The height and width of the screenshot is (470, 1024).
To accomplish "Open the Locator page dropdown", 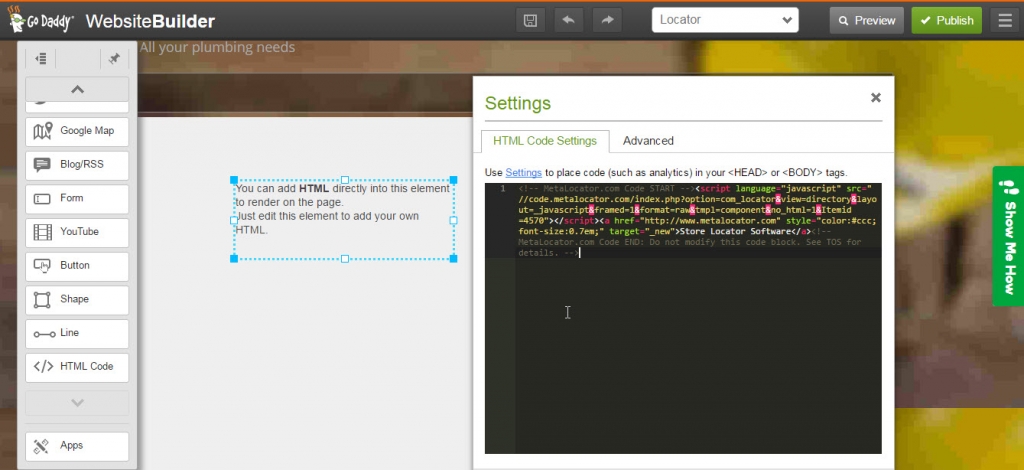I will click(725, 20).
